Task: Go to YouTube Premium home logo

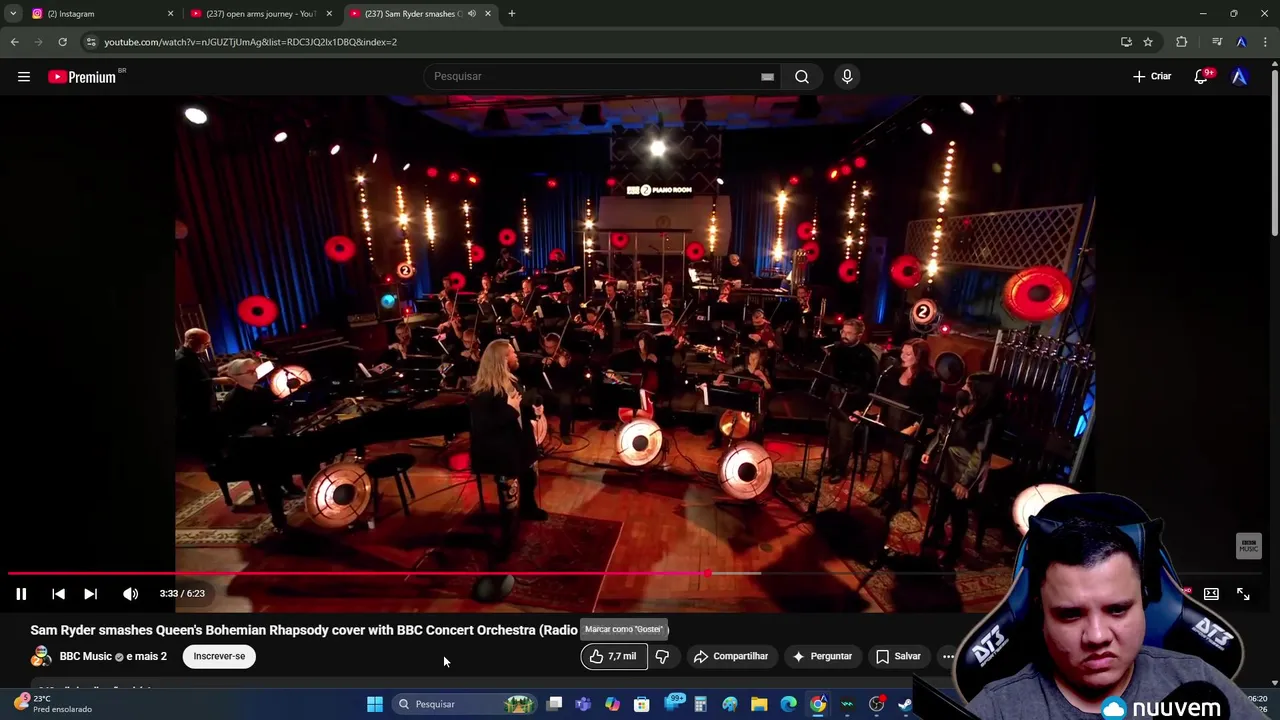Action: coord(83,77)
